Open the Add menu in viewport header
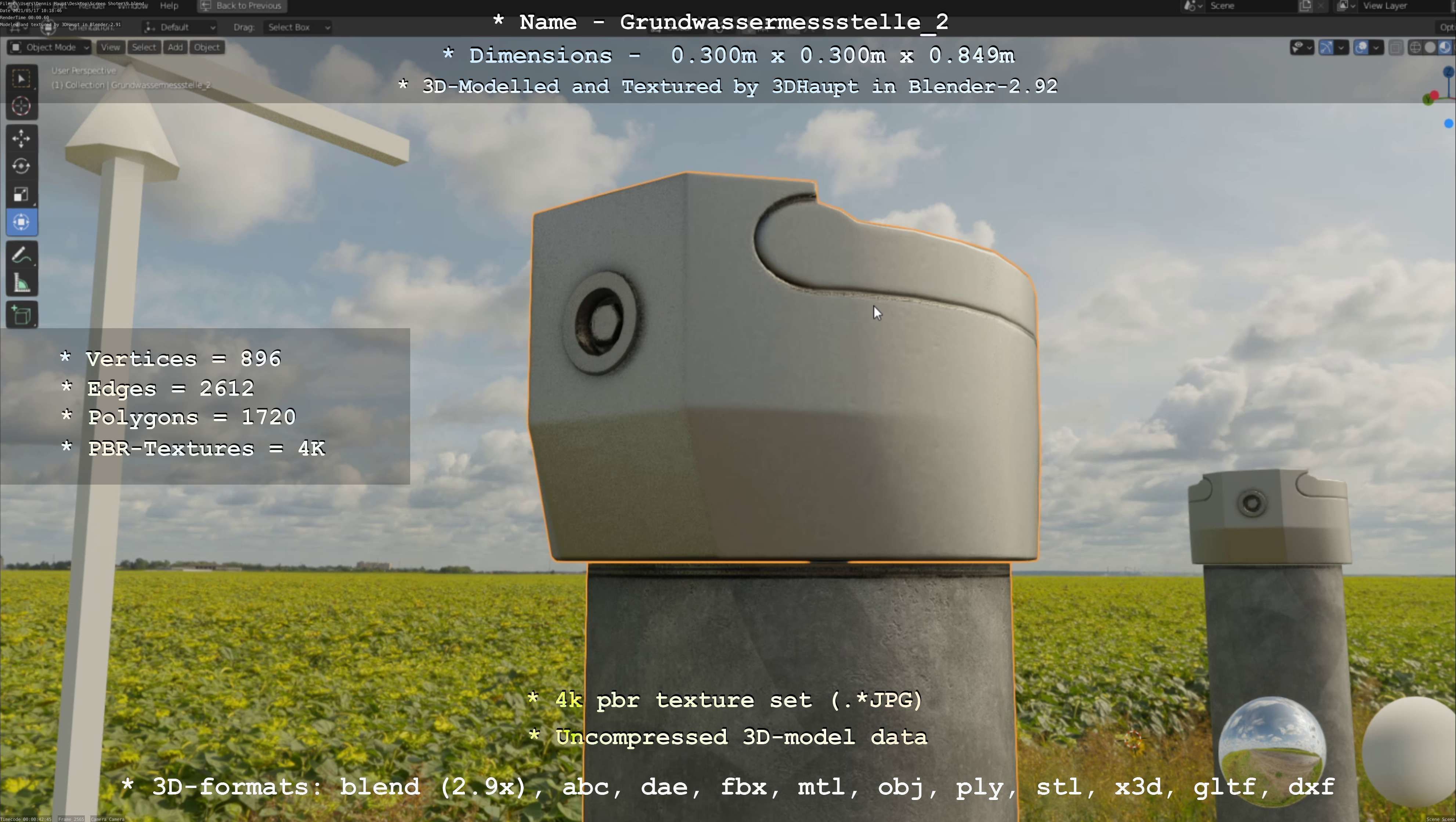1456x822 pixels. [175, 47]
